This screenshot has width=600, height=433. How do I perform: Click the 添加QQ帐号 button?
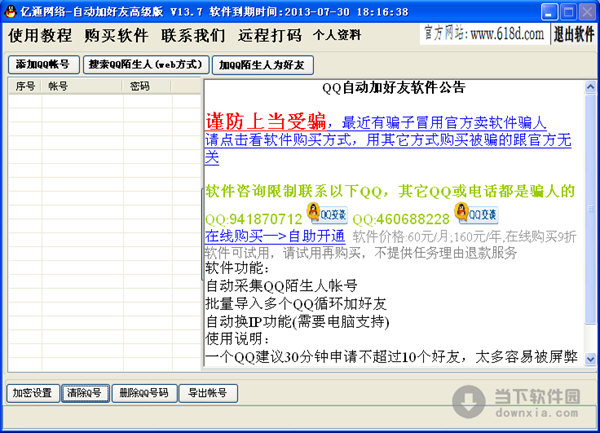coord(44,64)
